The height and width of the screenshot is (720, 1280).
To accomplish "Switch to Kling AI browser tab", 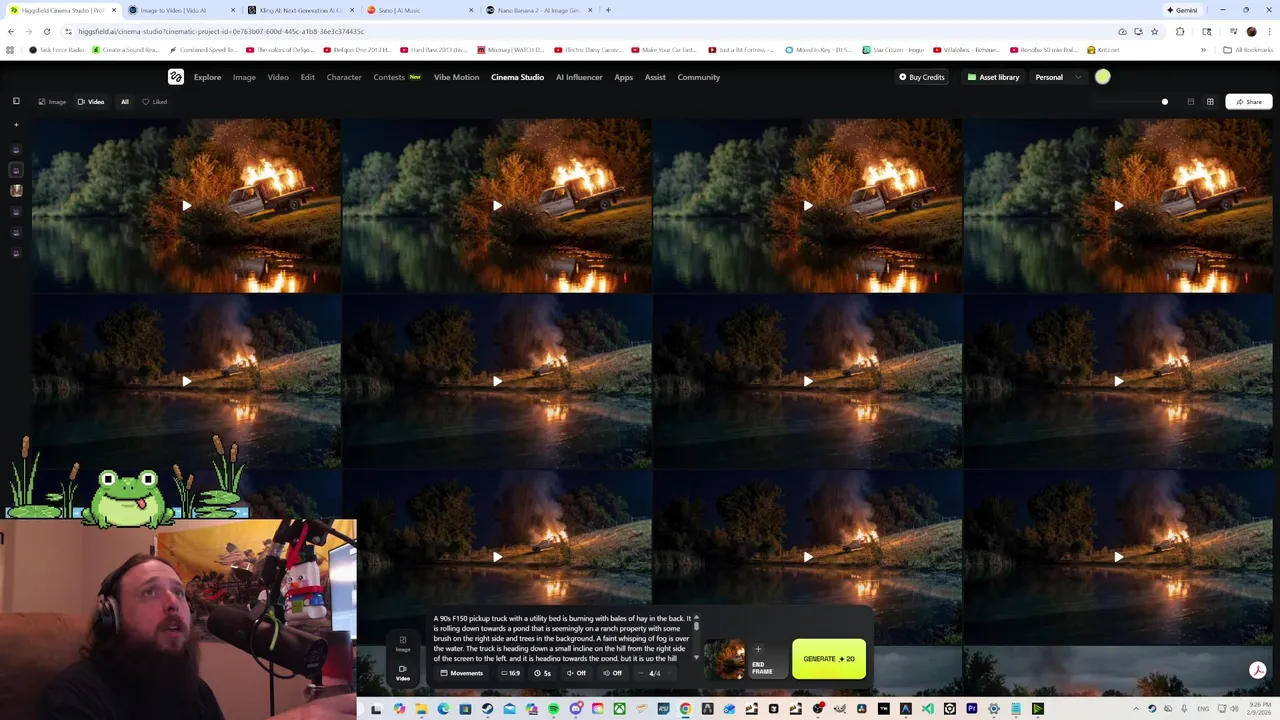I will (x=301, y=10).
